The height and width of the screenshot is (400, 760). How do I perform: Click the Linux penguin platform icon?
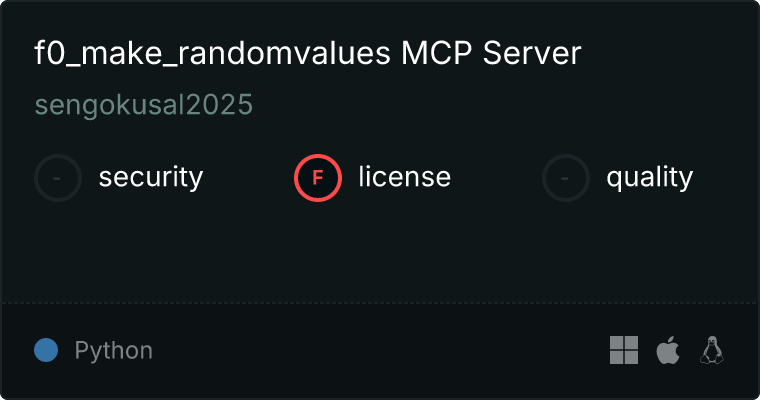point(712,350)
